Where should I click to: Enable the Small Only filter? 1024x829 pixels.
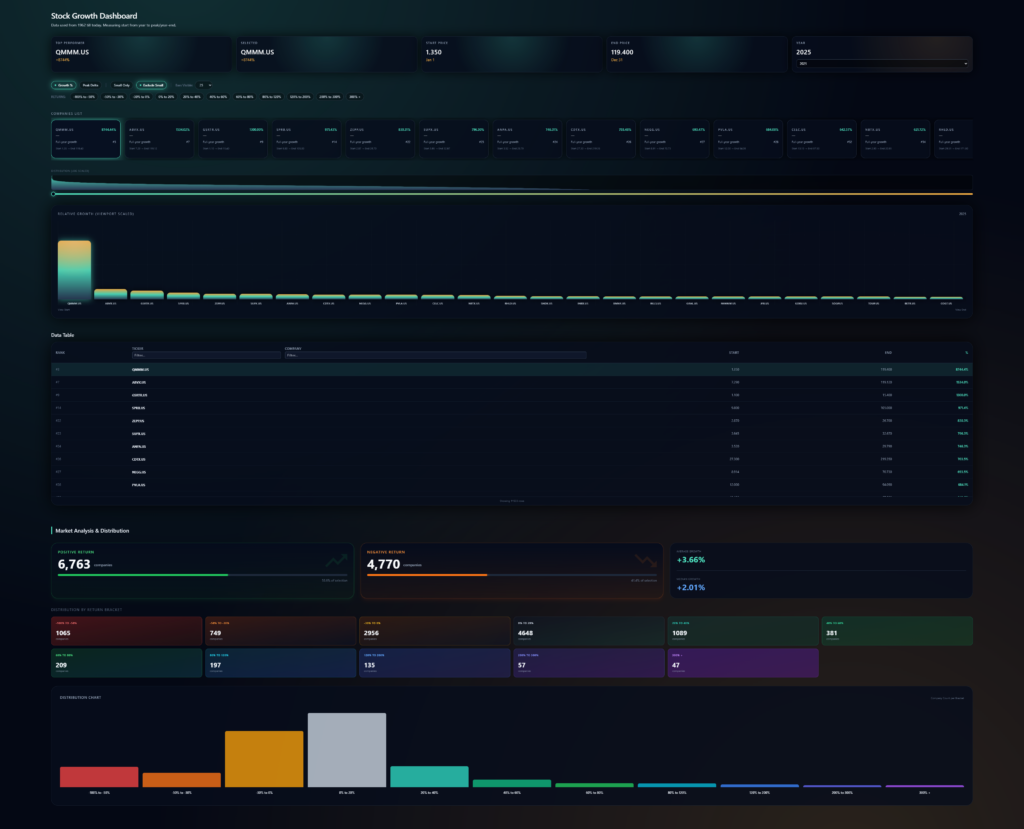click(121, 86)
